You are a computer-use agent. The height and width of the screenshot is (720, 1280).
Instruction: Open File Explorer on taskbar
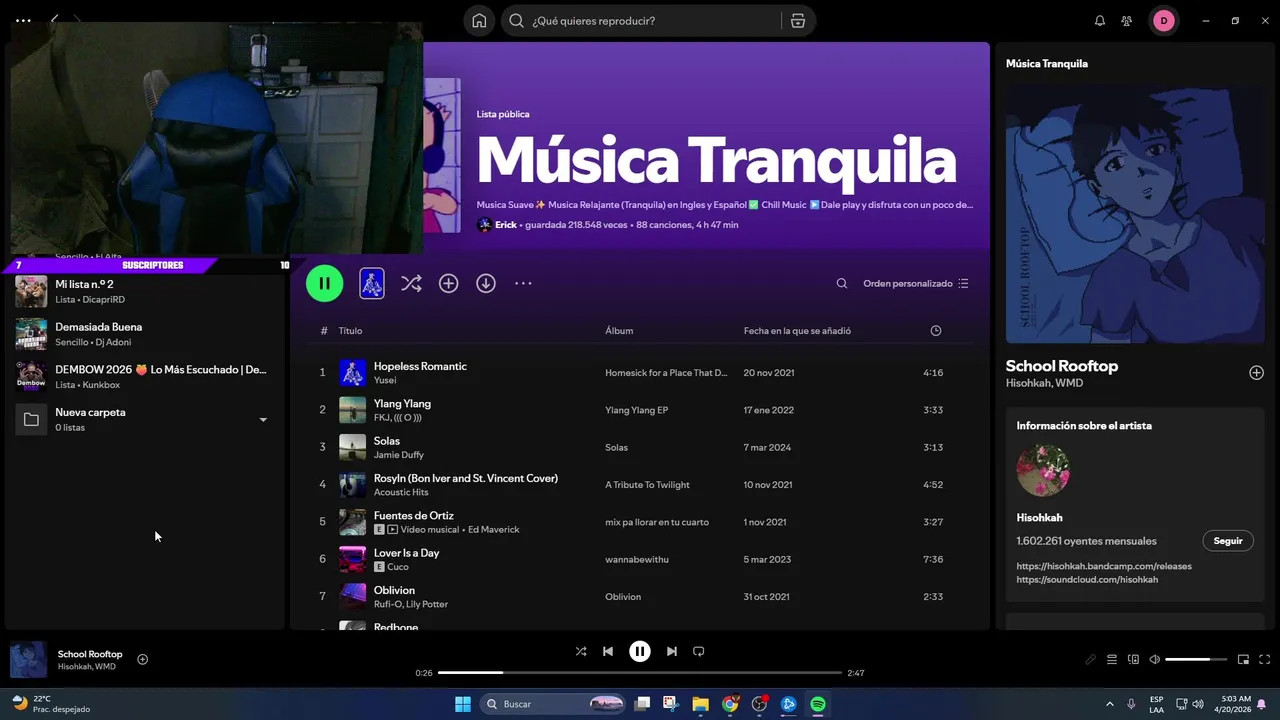click(700, 704)
